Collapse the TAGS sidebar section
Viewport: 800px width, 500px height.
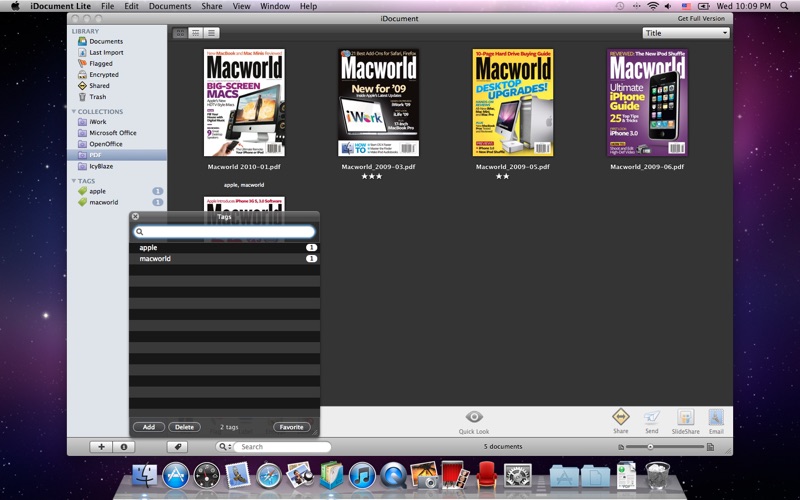click(x=74, y=181)
